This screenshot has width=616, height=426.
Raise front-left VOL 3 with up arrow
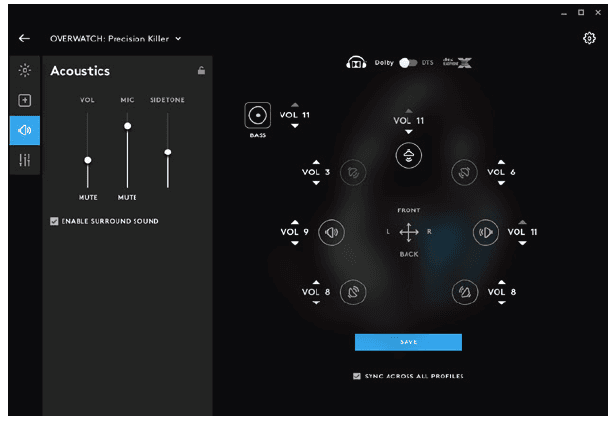point(316,162)
